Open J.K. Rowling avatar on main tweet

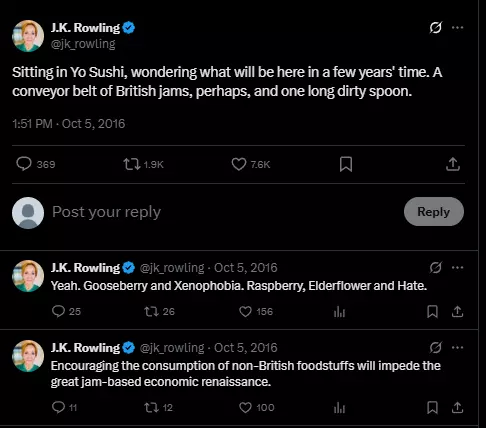click(x=28, y=36)
